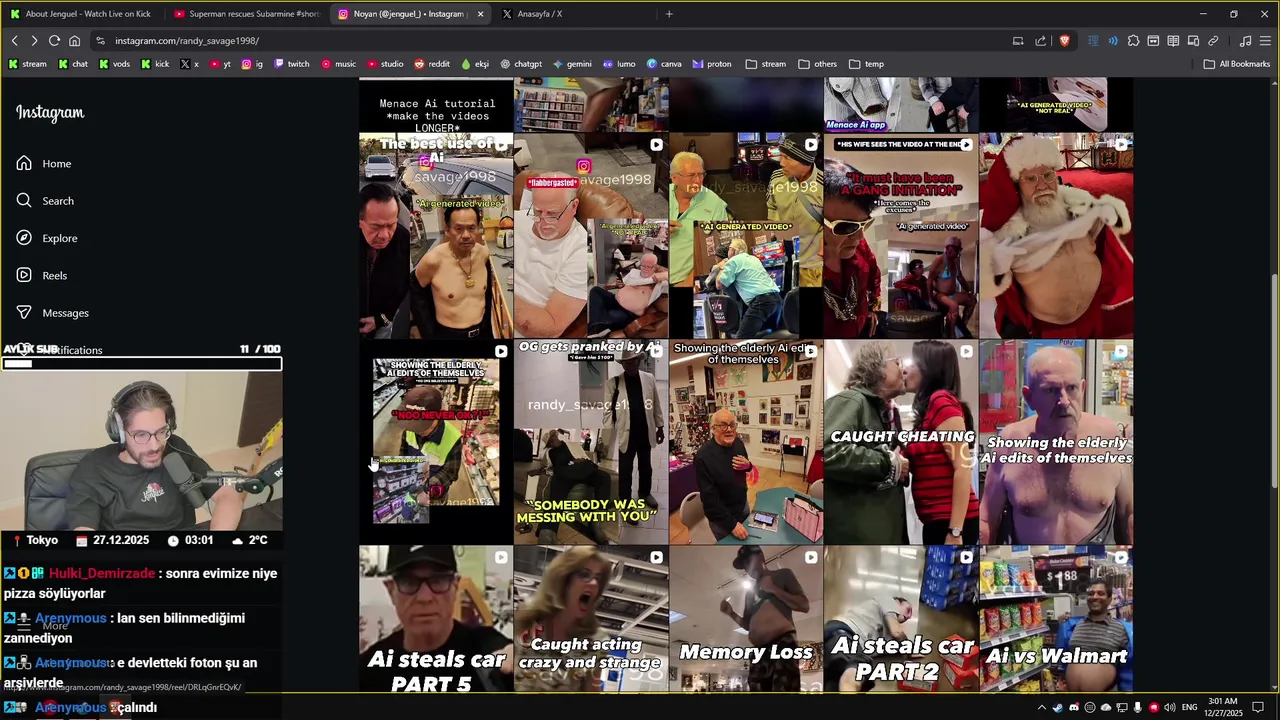Image resolution: width=1280 pixels, height=720 pixels.
Task: Click the Instagram logo wordmark
Action: 50,113
